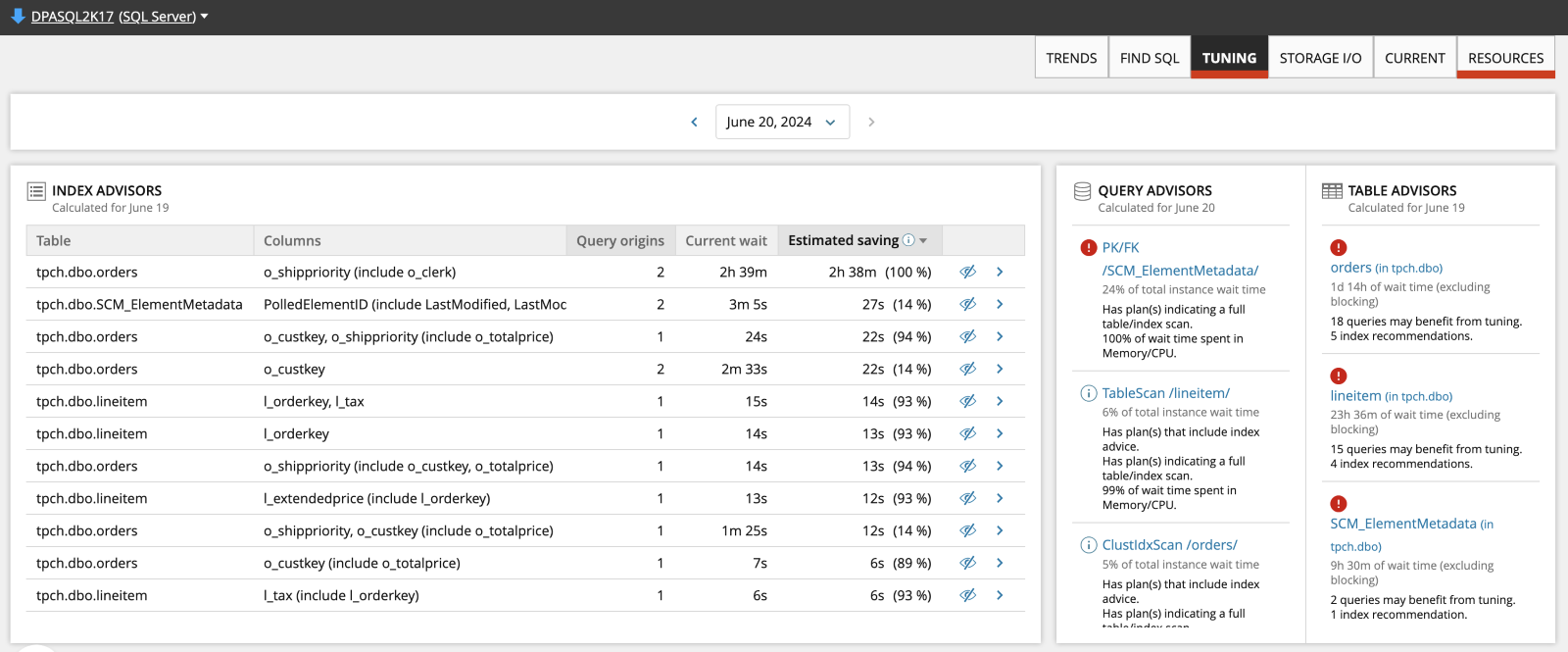
Task: Open the RESOURCES tab
Action: (x=1505, y=58)
